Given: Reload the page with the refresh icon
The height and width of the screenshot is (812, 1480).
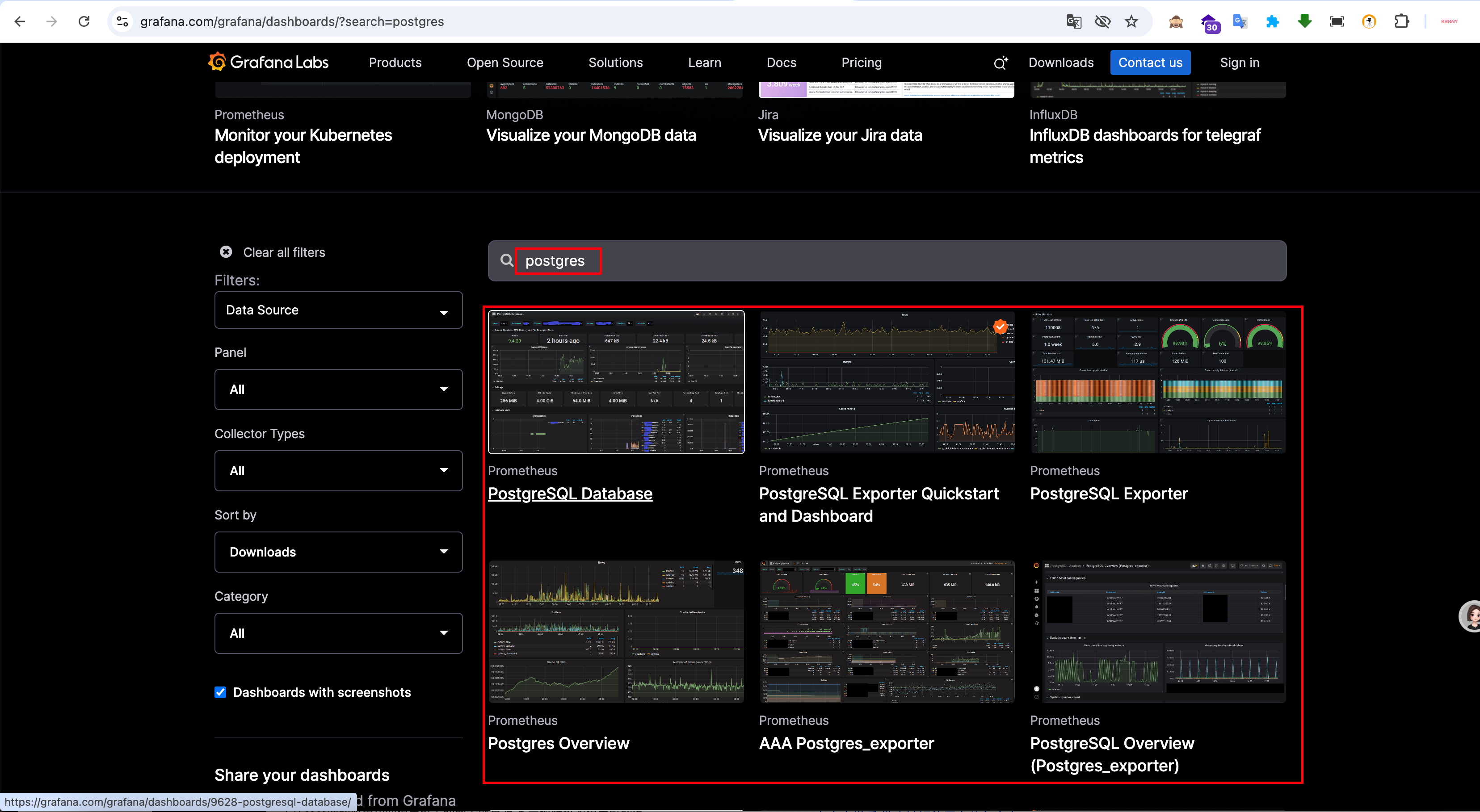Looking at the screenshot, I should pyautogui.click(x=84, y=21).
